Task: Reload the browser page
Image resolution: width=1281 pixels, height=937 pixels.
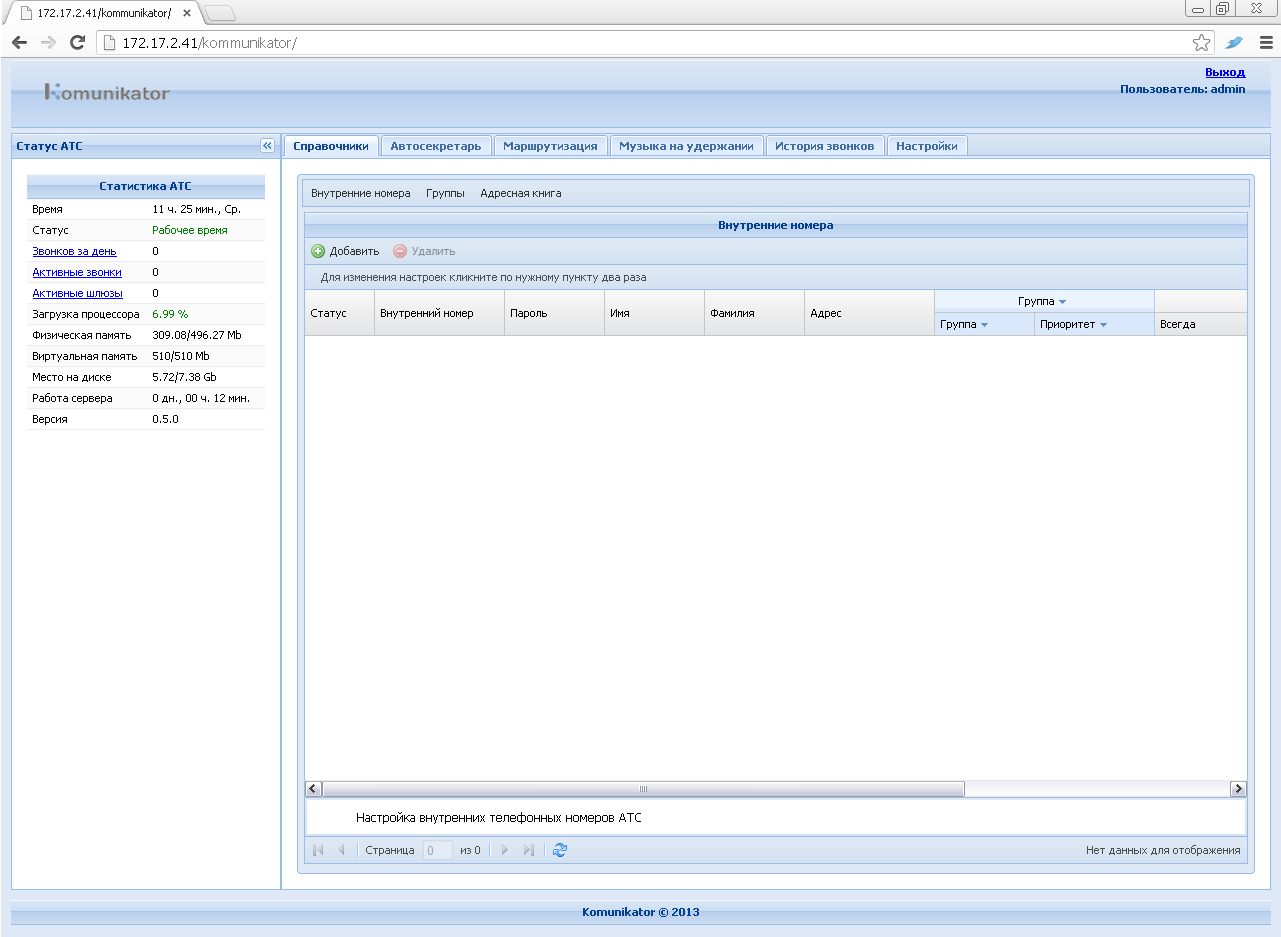Action: [x=77, y=43]
